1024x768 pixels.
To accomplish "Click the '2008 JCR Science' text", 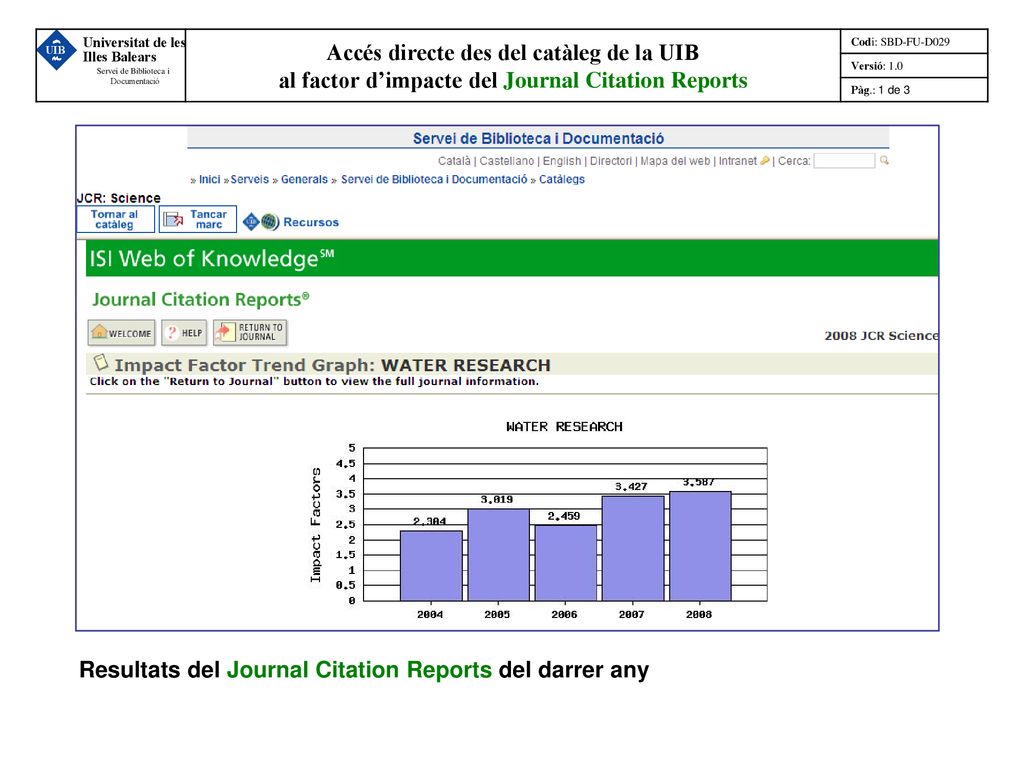I will (x=881, y=336).
